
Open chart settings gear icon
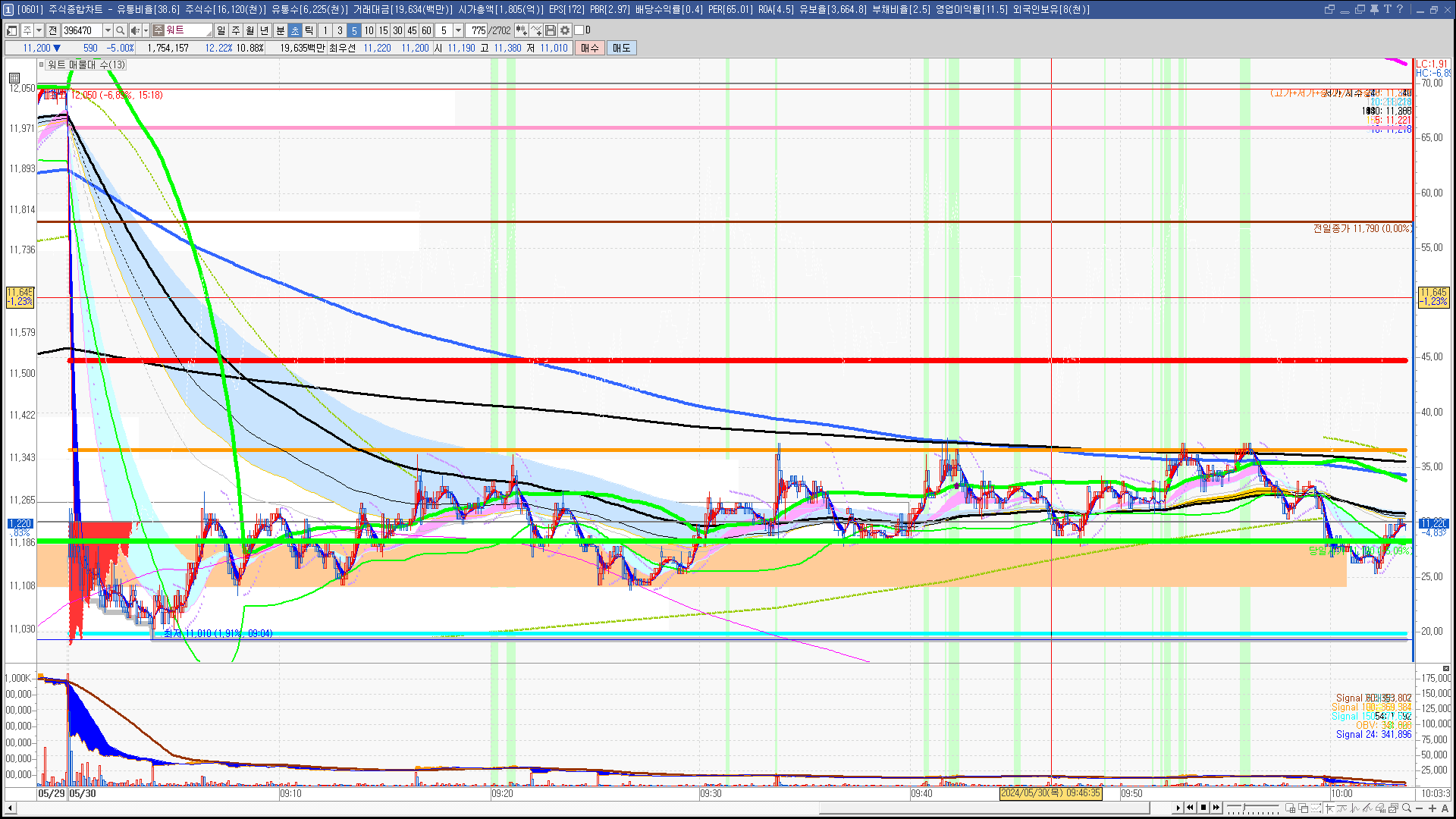pyautogui.click(x=565, y=30)
